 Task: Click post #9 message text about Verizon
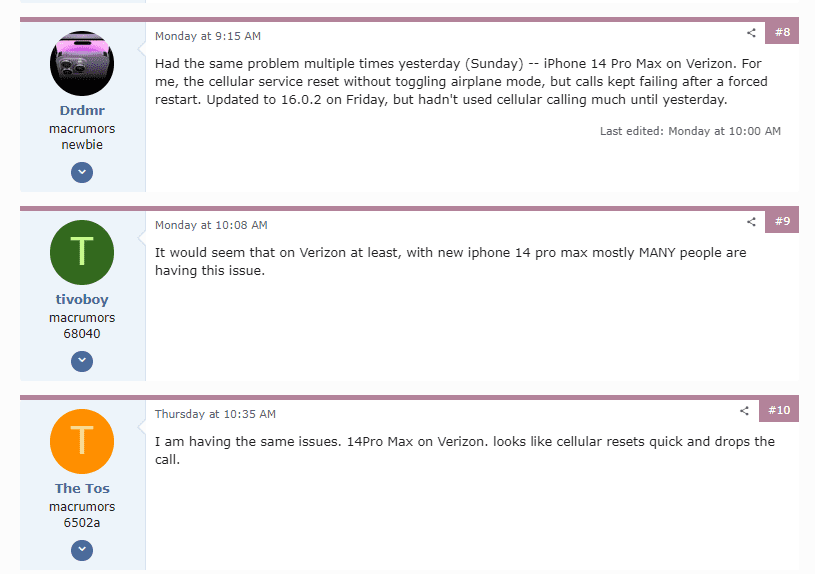coord(451,262)
